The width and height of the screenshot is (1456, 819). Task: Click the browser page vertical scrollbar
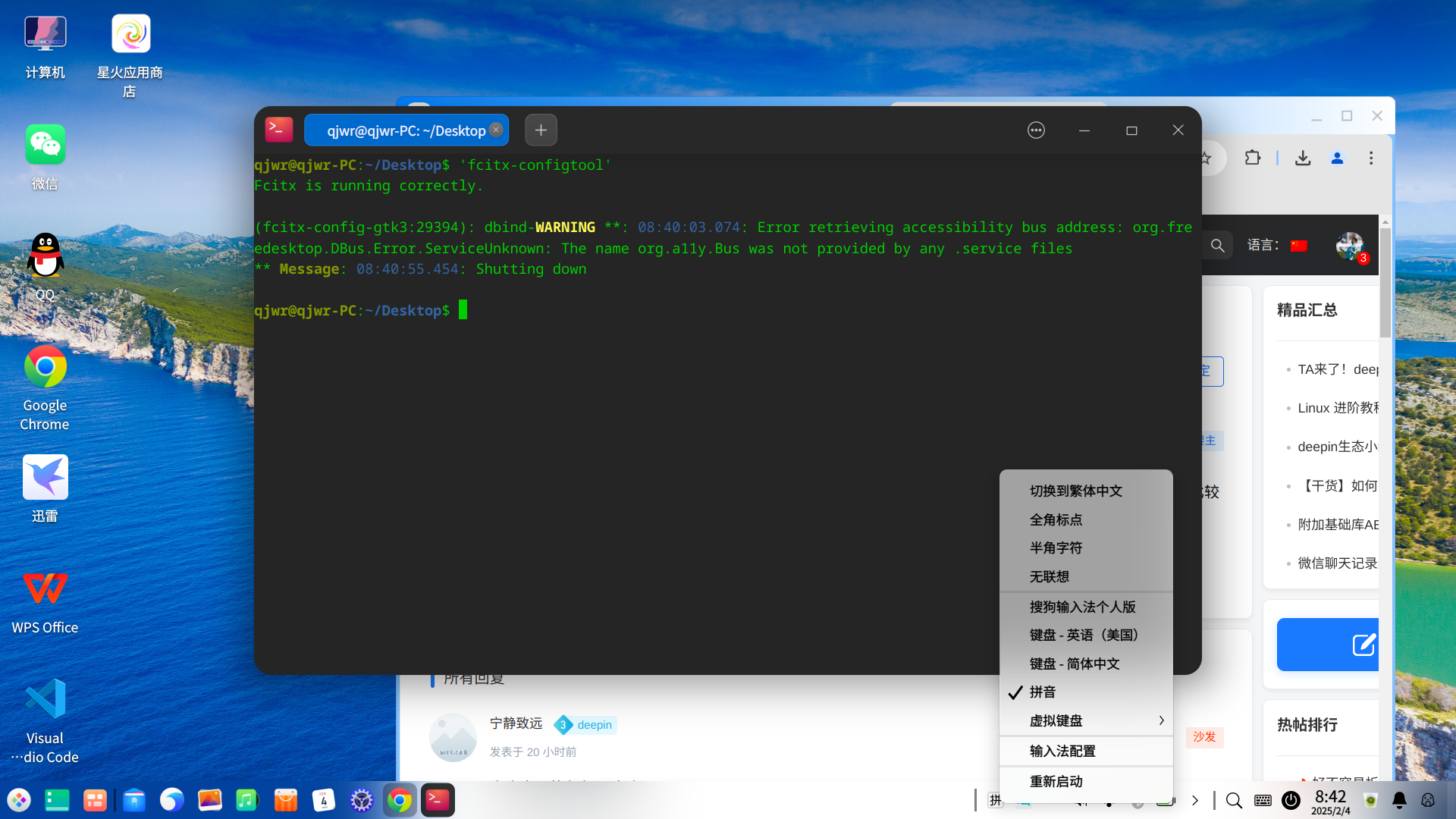tap(1385, 282)
